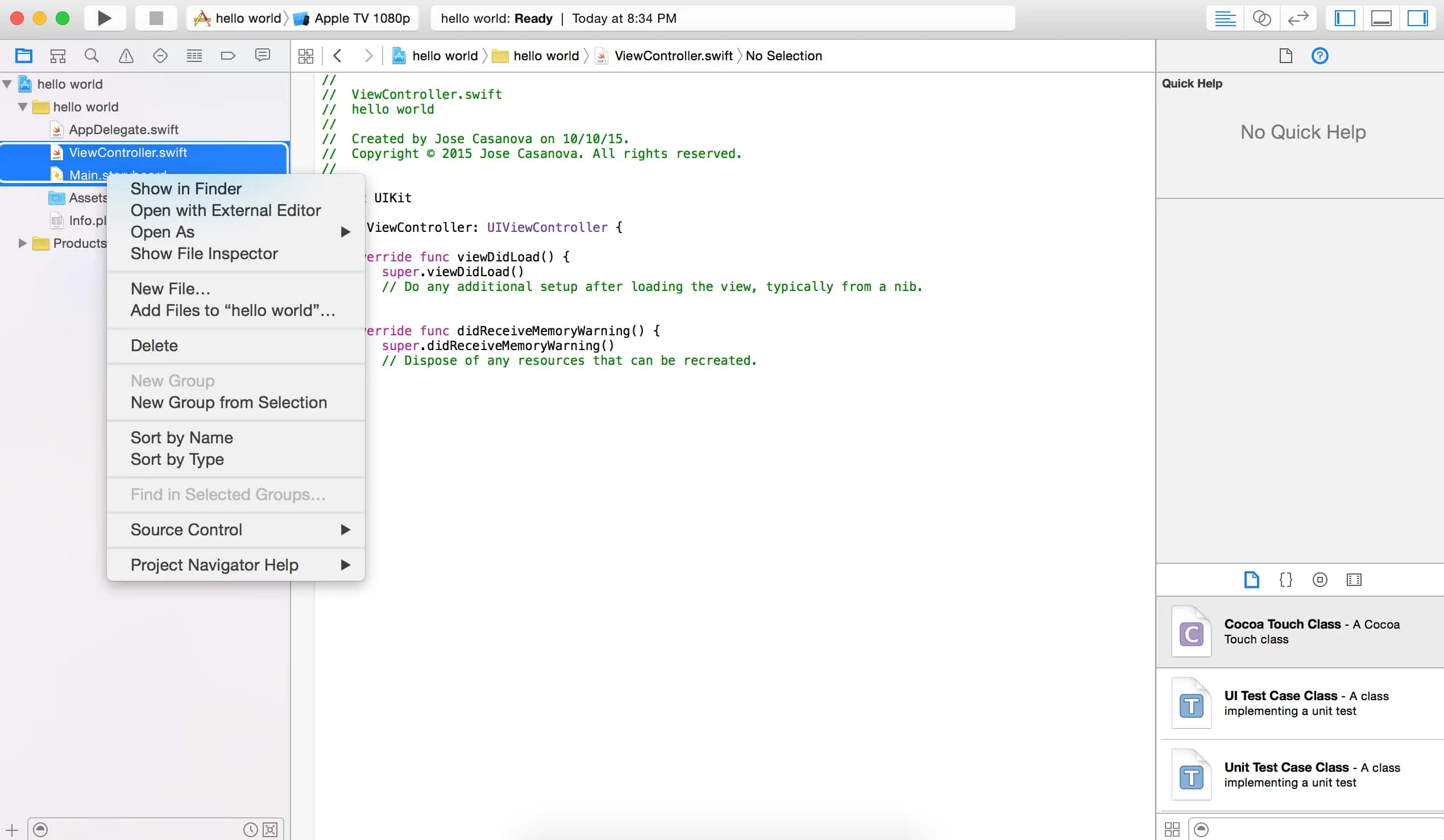This screenshot has width=1444, height=840.
Task: Toggle library grid view
Action: point(1172,829)
